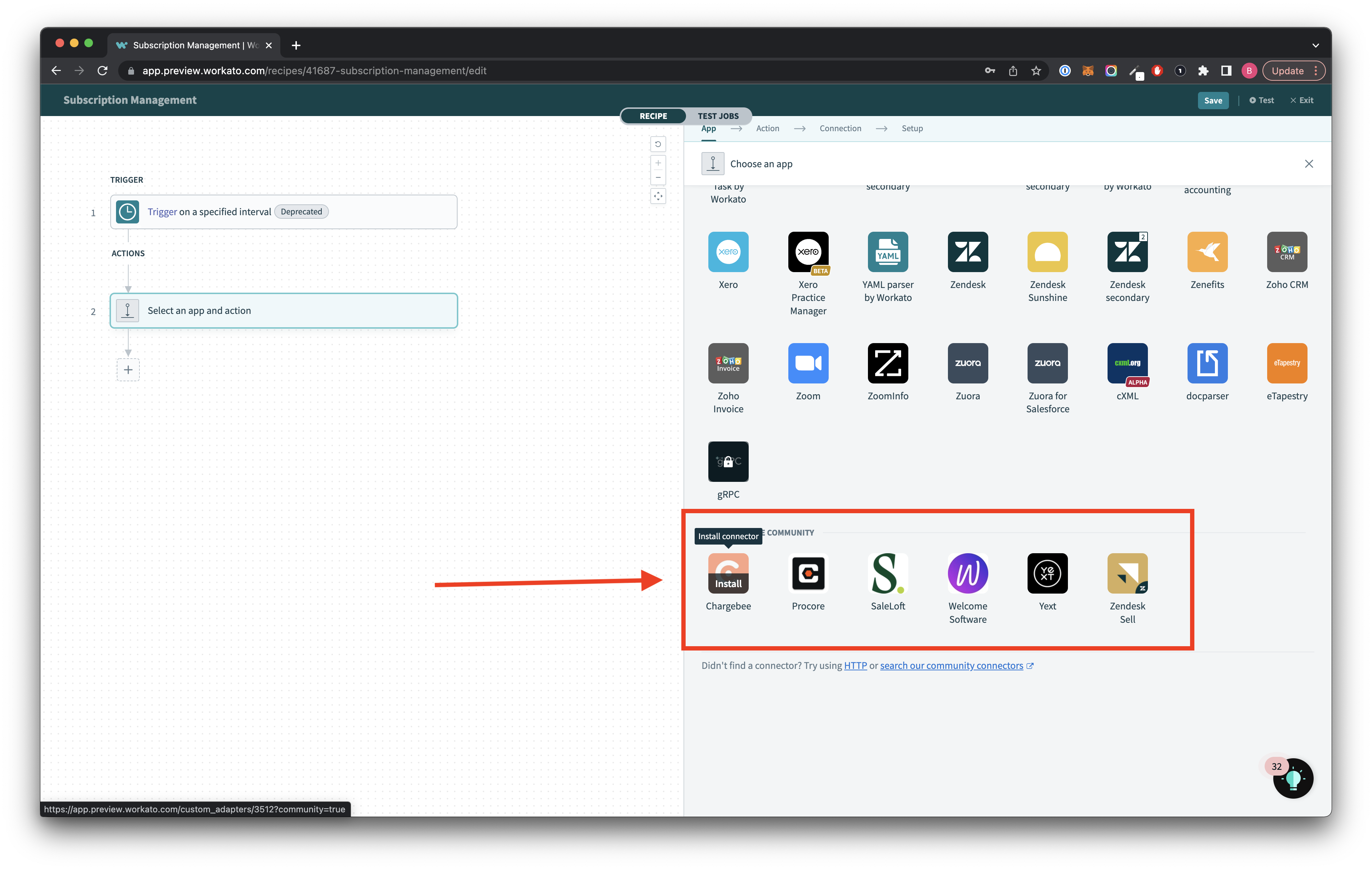
Task: Close the Choose an app panel
Action: click(x=1309, y=163)
